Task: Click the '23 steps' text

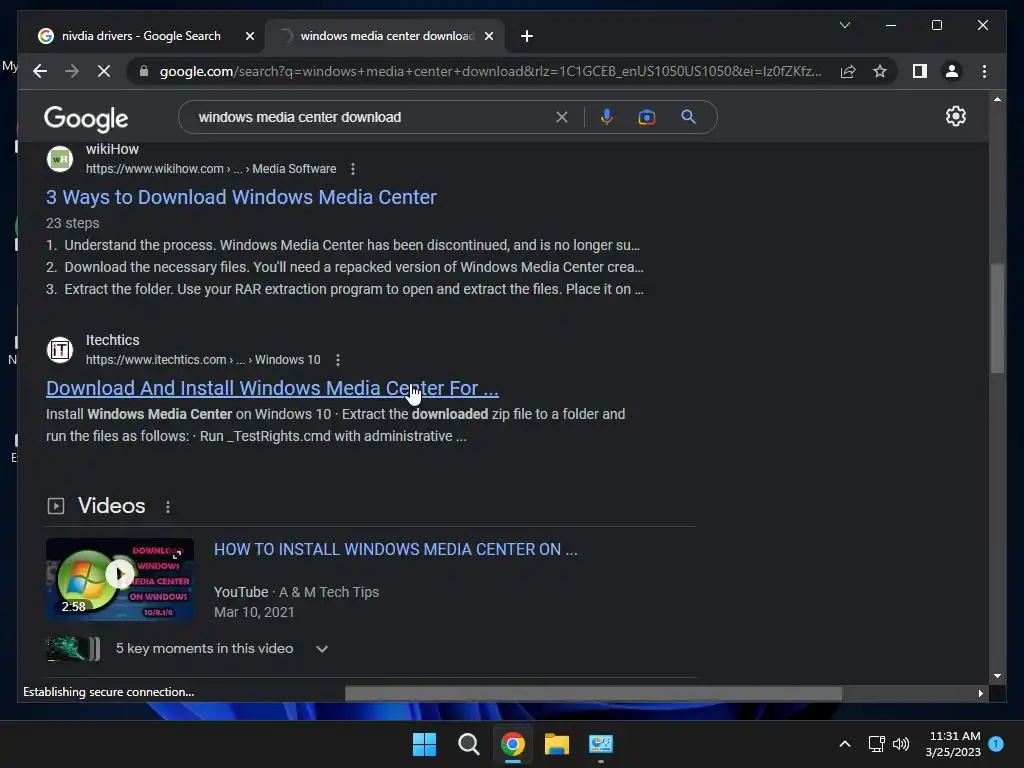Action: coord(72,223)
